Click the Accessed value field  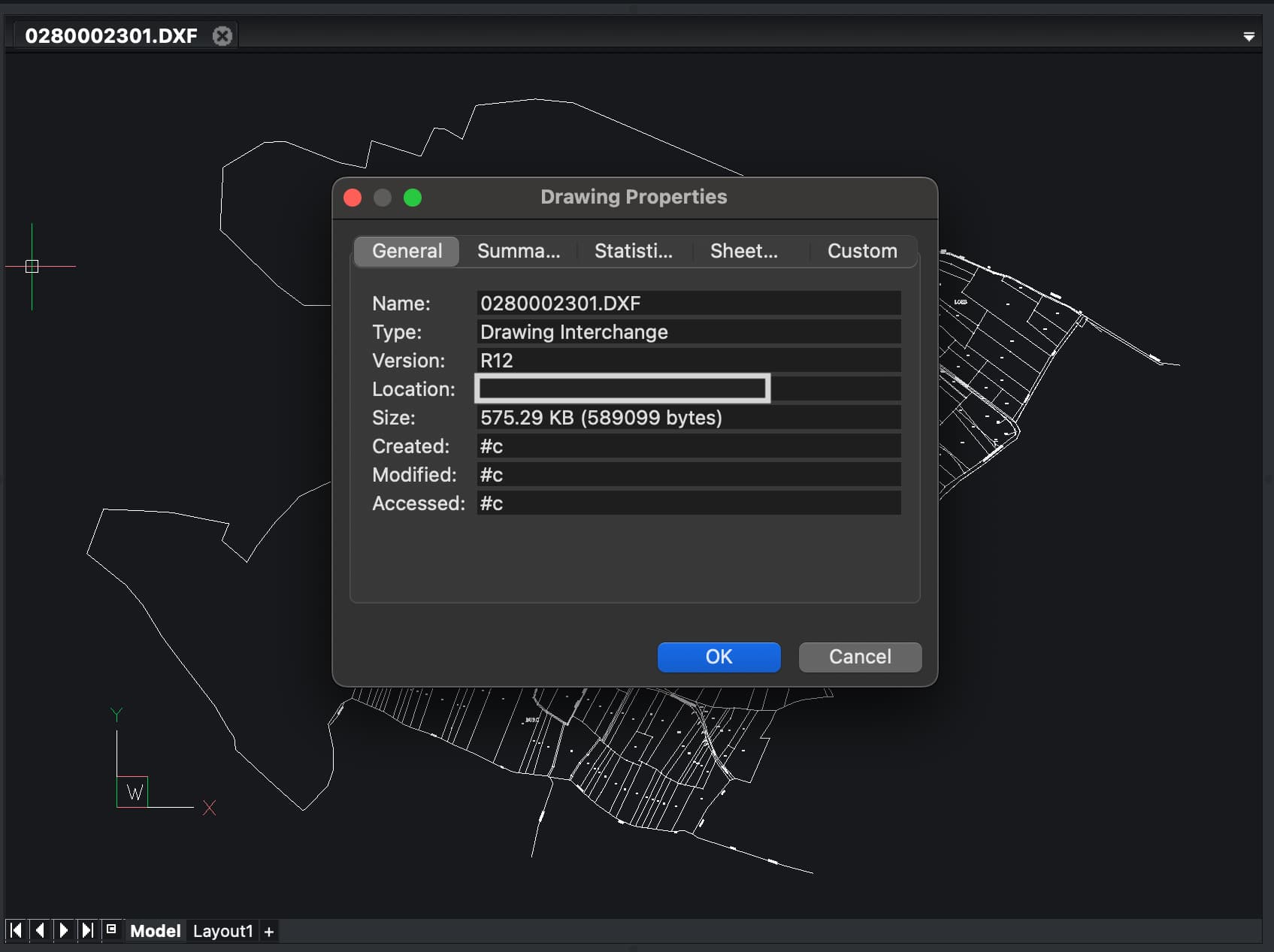(x=688, y=503)
